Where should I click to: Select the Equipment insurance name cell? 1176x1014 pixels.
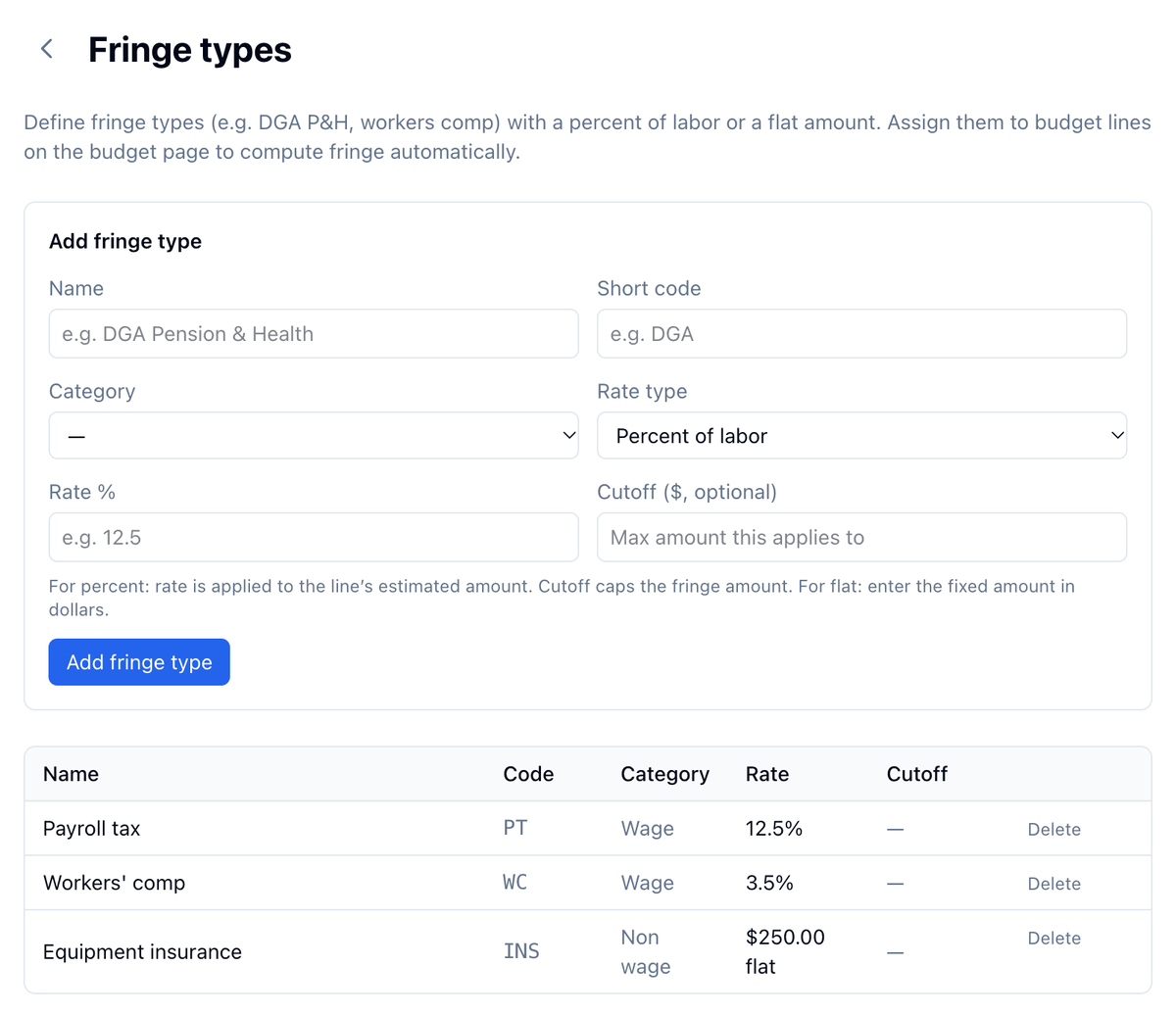[x=142, y=951]
